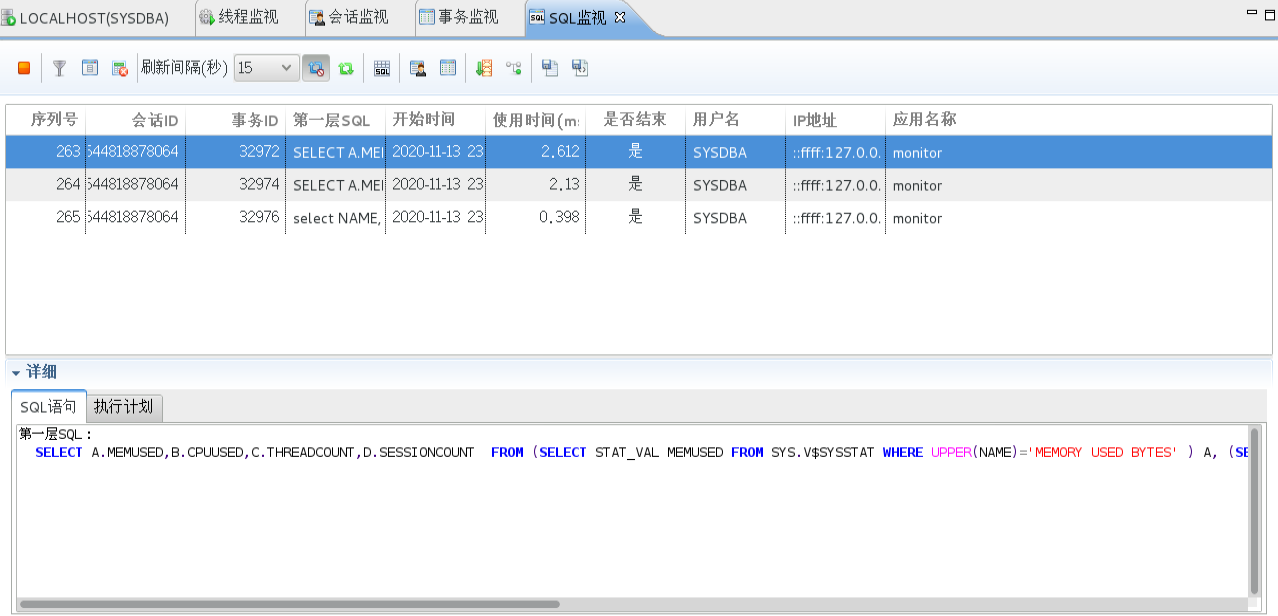The width and height of the screenshot is (1278, 616).
Task: Sort by the 使用时间 column header
Action: click(x=536, y=120)
